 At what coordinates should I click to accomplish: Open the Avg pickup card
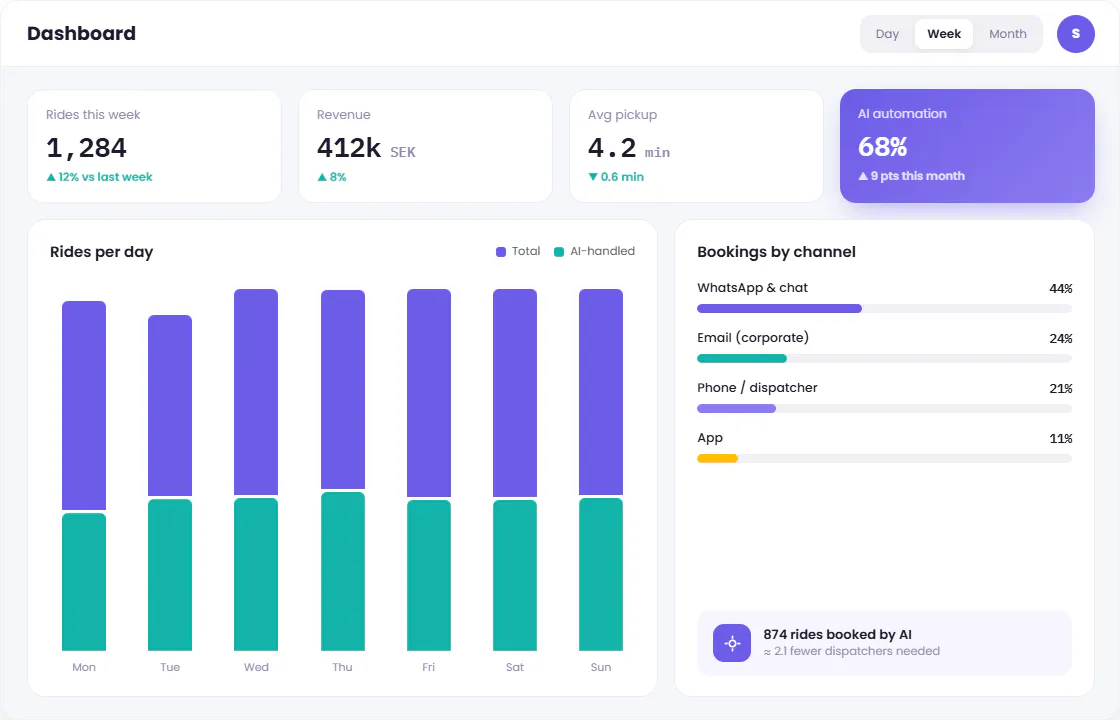point(696,146)
